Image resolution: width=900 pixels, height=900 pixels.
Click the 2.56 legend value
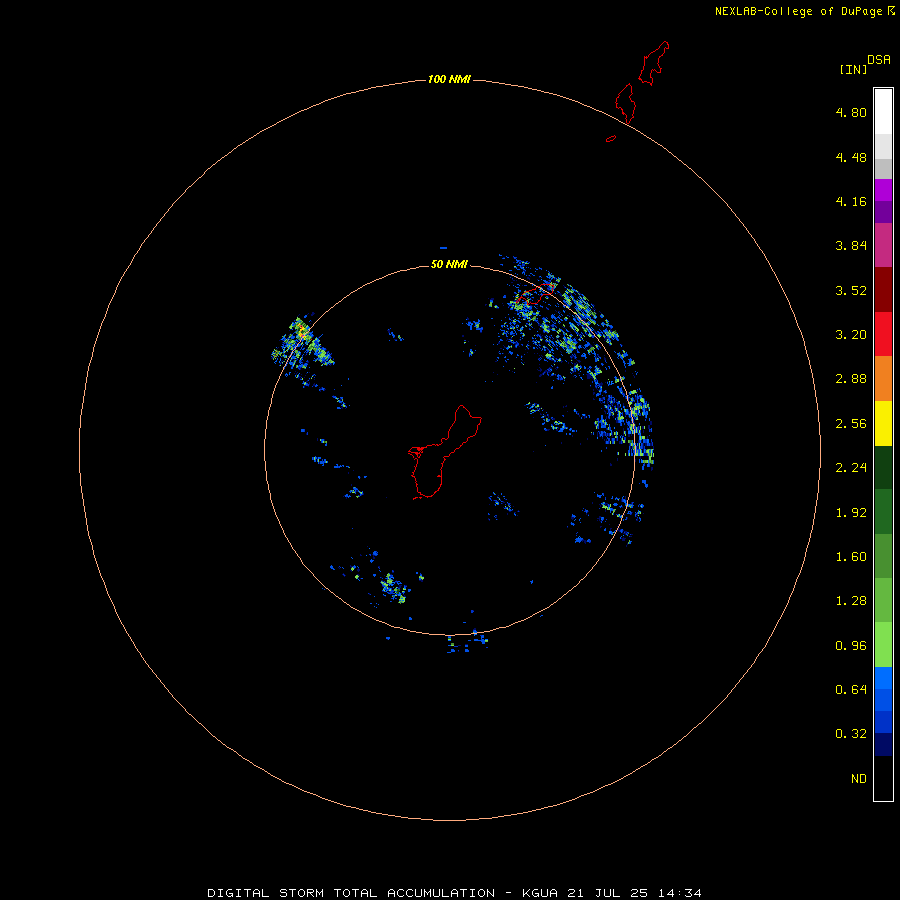tap(851, 424)
